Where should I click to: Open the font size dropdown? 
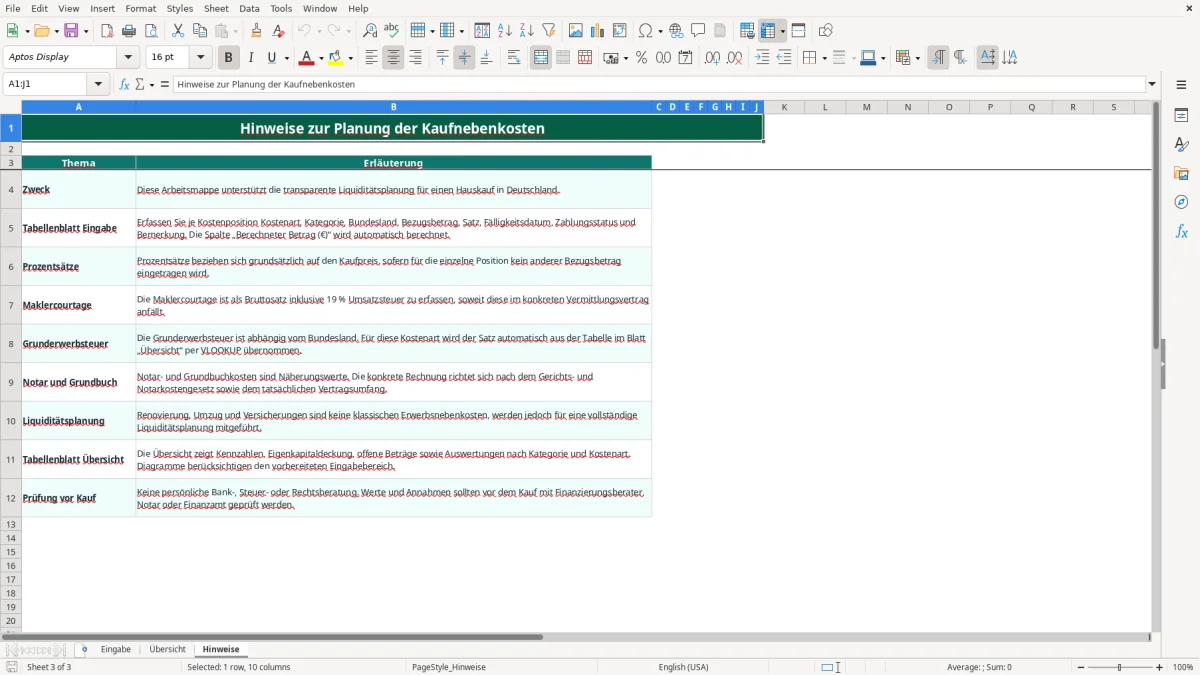click(x=201, y=57)
